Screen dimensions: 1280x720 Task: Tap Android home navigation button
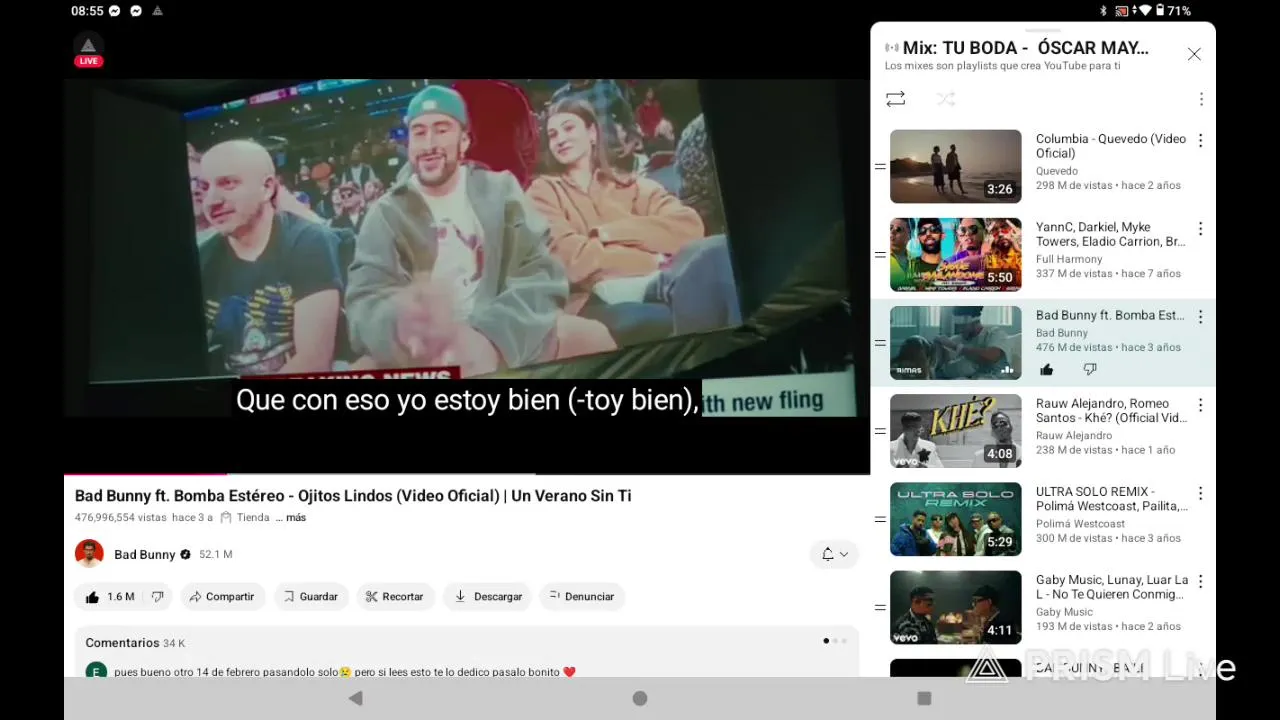(x=640, y=698)
